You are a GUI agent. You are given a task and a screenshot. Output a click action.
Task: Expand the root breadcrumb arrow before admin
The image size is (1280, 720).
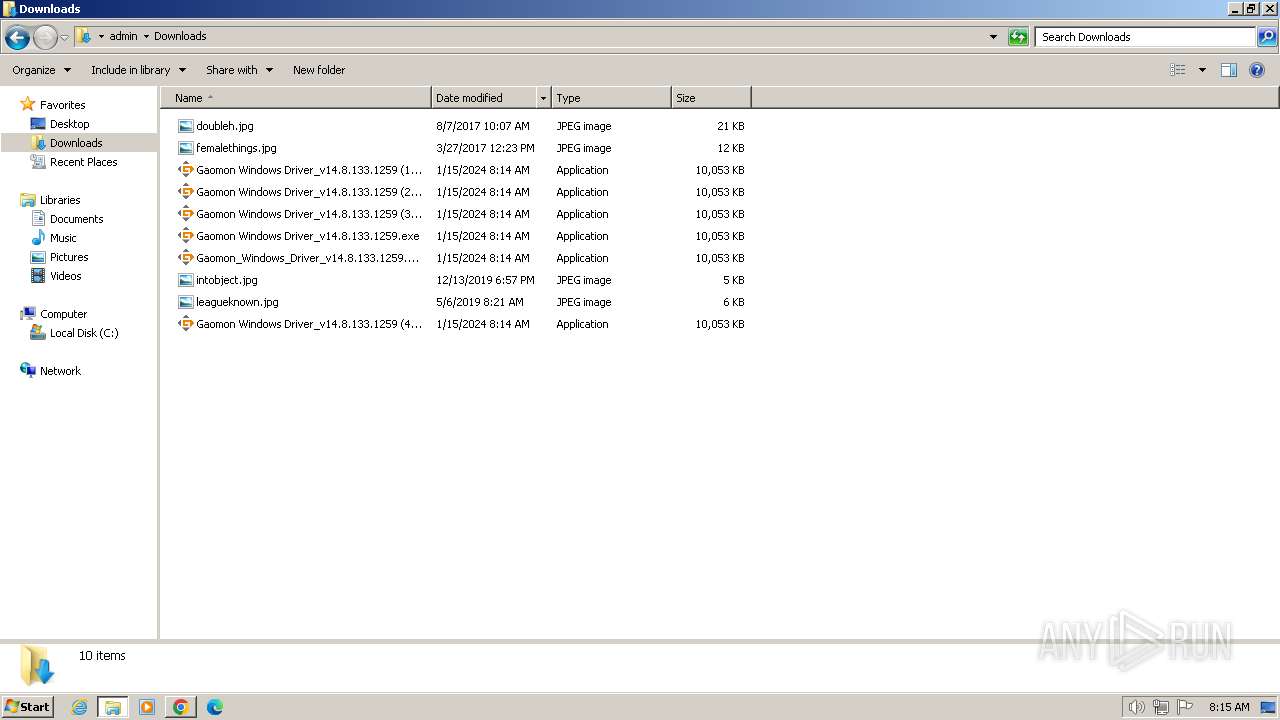101,37
